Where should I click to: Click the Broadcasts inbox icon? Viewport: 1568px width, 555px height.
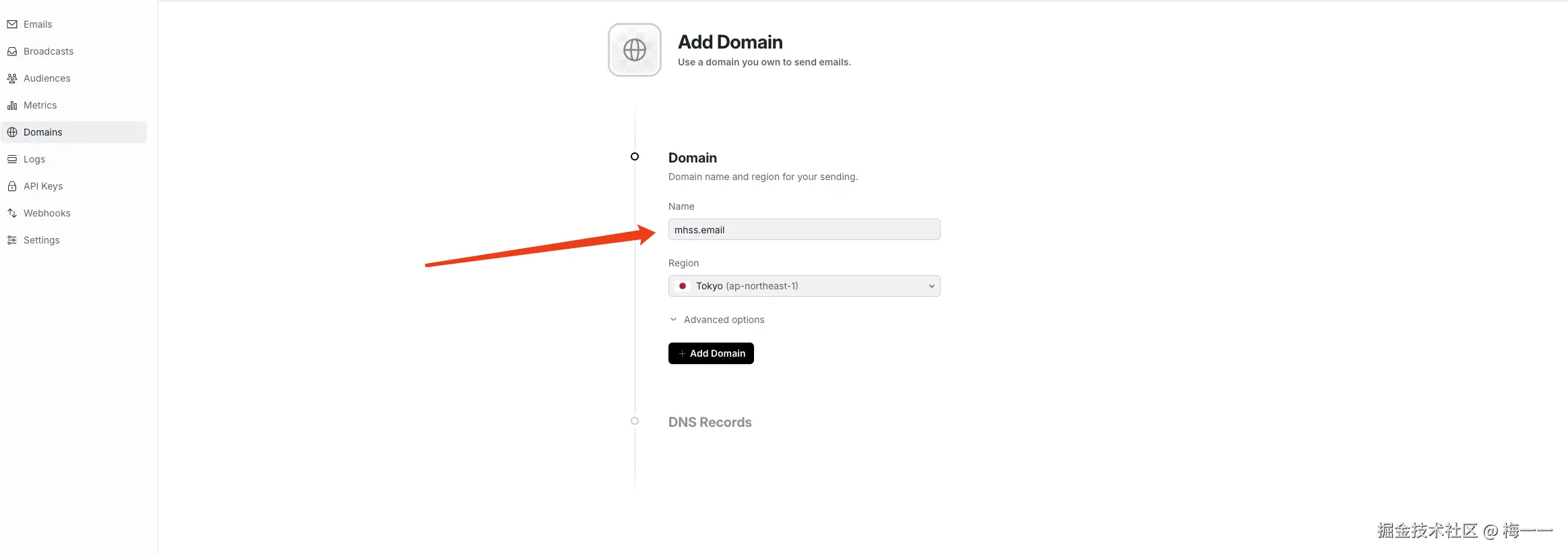point(12,51)
